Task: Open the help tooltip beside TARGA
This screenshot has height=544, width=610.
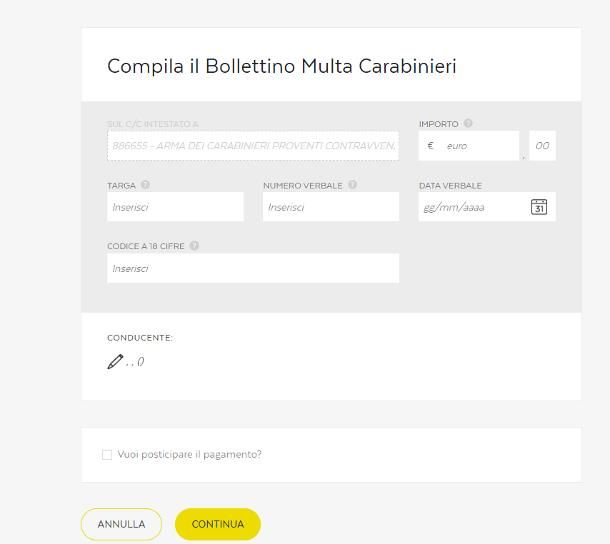Action: coord(146,185)
